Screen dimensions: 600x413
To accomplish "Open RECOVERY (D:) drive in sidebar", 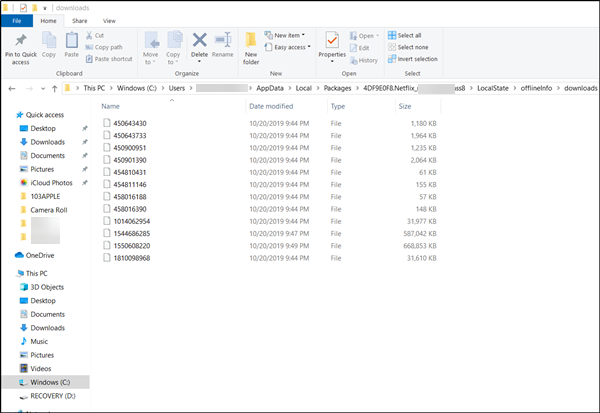I will 53,396.
